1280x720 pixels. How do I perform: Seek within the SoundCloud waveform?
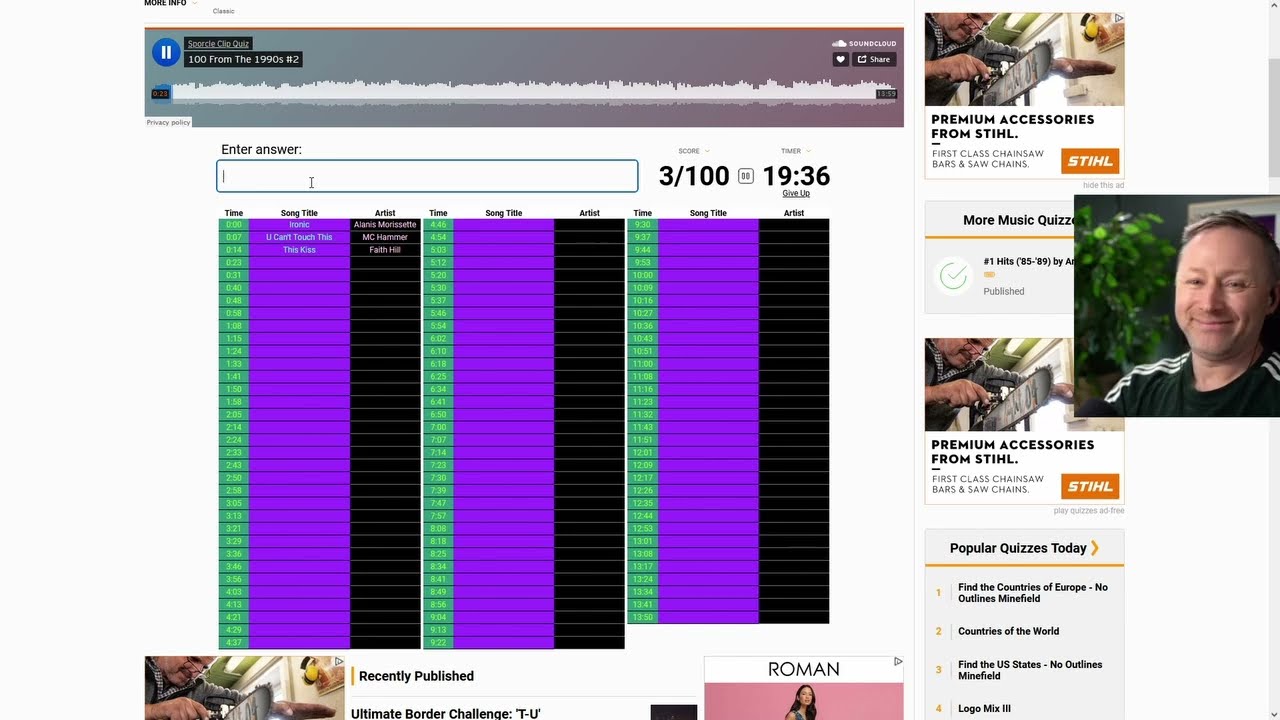[525, 92]
